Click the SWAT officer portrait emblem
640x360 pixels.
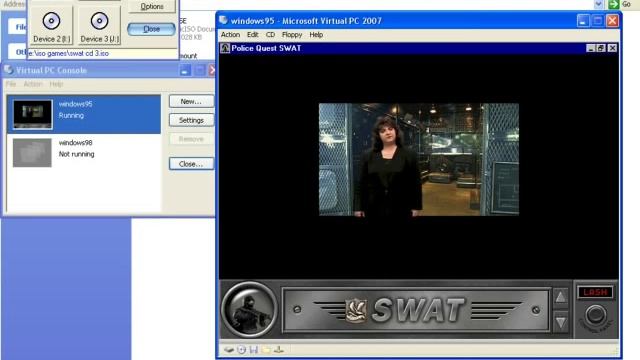pos(249,309)
